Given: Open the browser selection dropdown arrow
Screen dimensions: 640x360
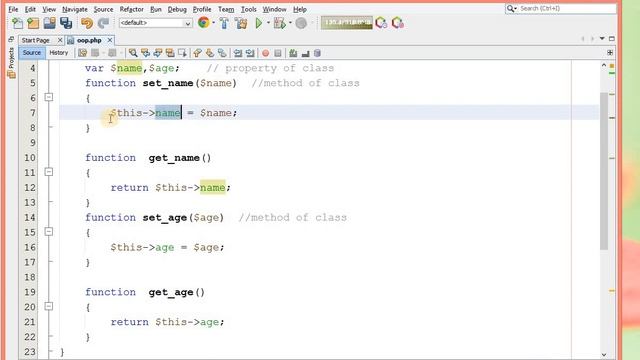Looking at the screenshot, I should (x=213, y=23).
